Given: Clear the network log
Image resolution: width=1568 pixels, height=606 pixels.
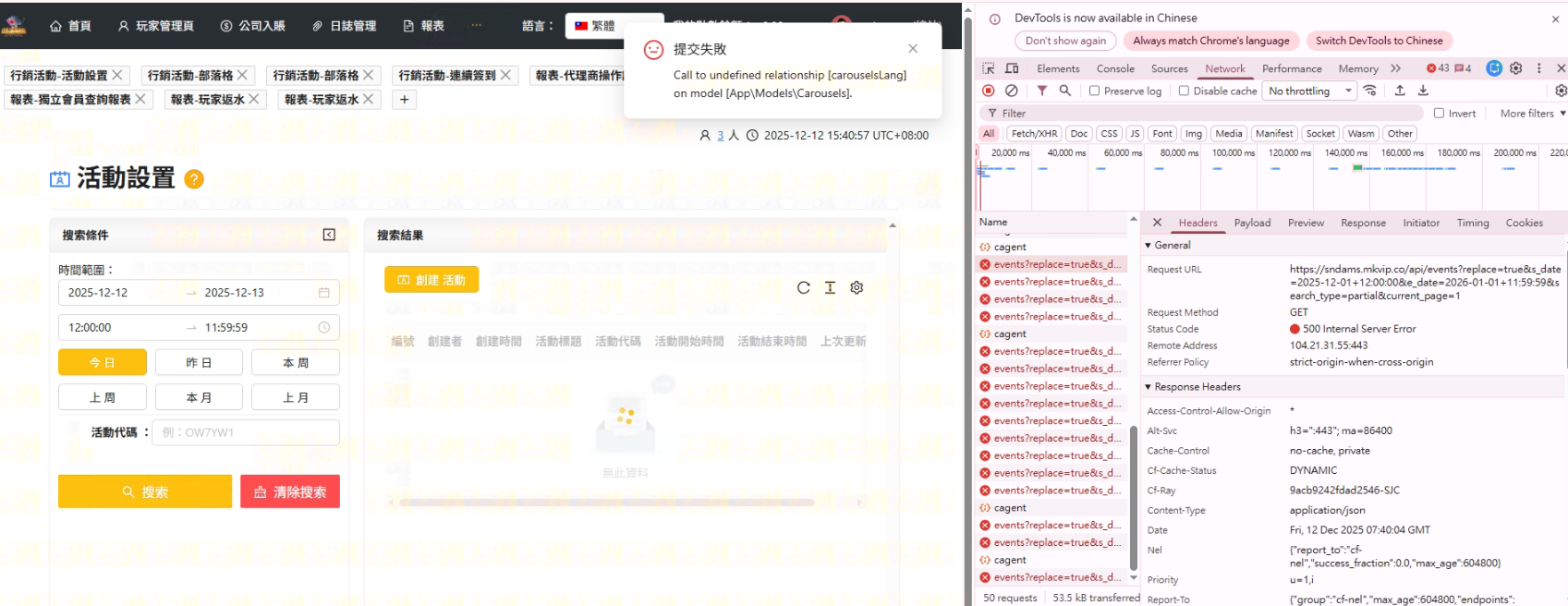Looking at the screenshot, I should [1012, 91].
